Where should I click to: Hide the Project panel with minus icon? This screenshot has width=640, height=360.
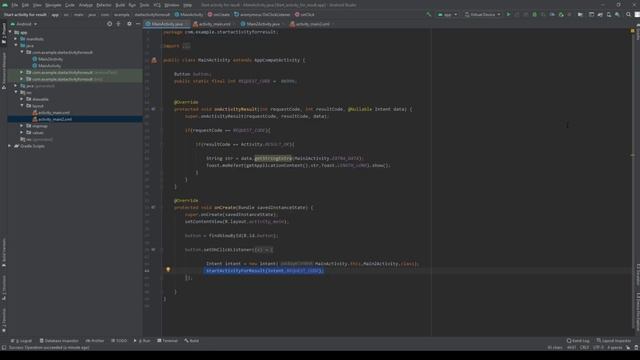click(138, 24)
